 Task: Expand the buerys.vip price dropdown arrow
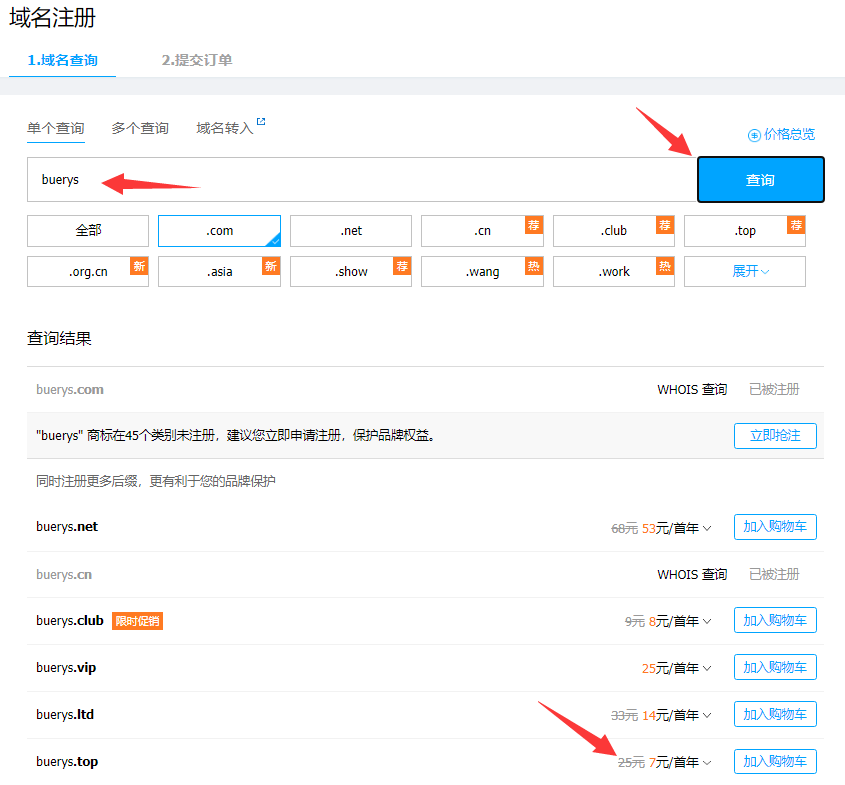(707, 669)
